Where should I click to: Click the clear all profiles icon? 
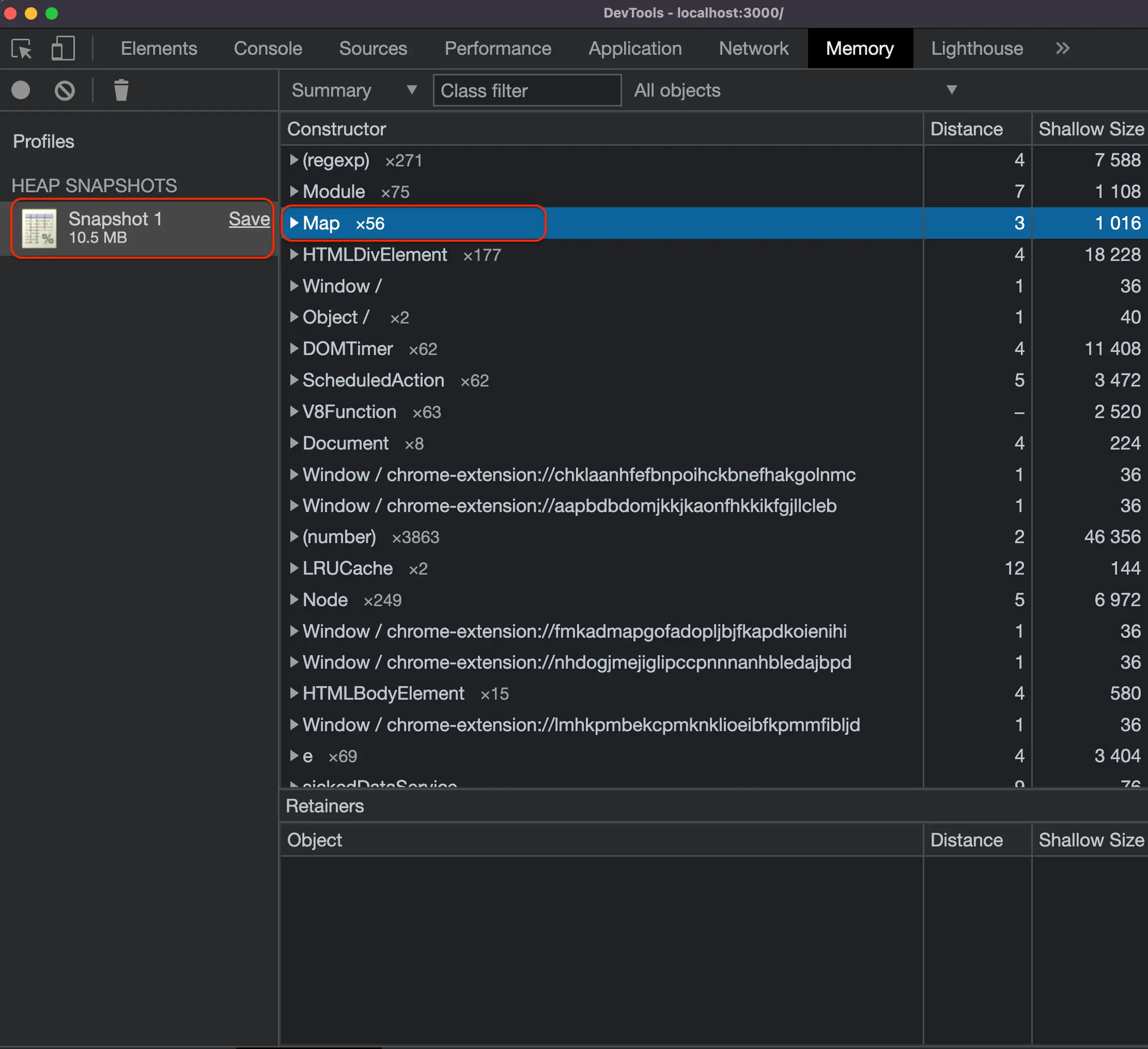(x=65, y=90)
